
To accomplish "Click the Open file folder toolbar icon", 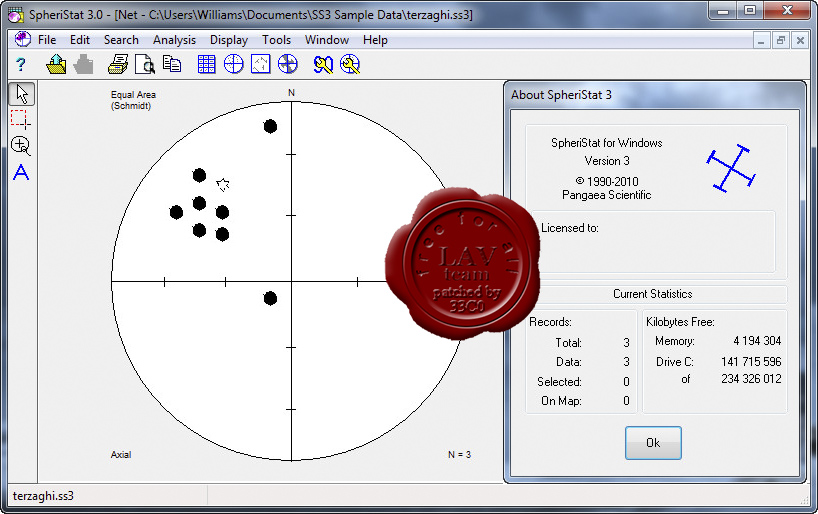I will [x=56, y=65].
